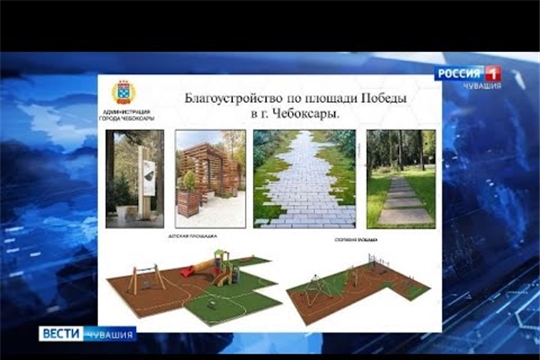
Task: Click the children's playground render
Action: point(195,287)
